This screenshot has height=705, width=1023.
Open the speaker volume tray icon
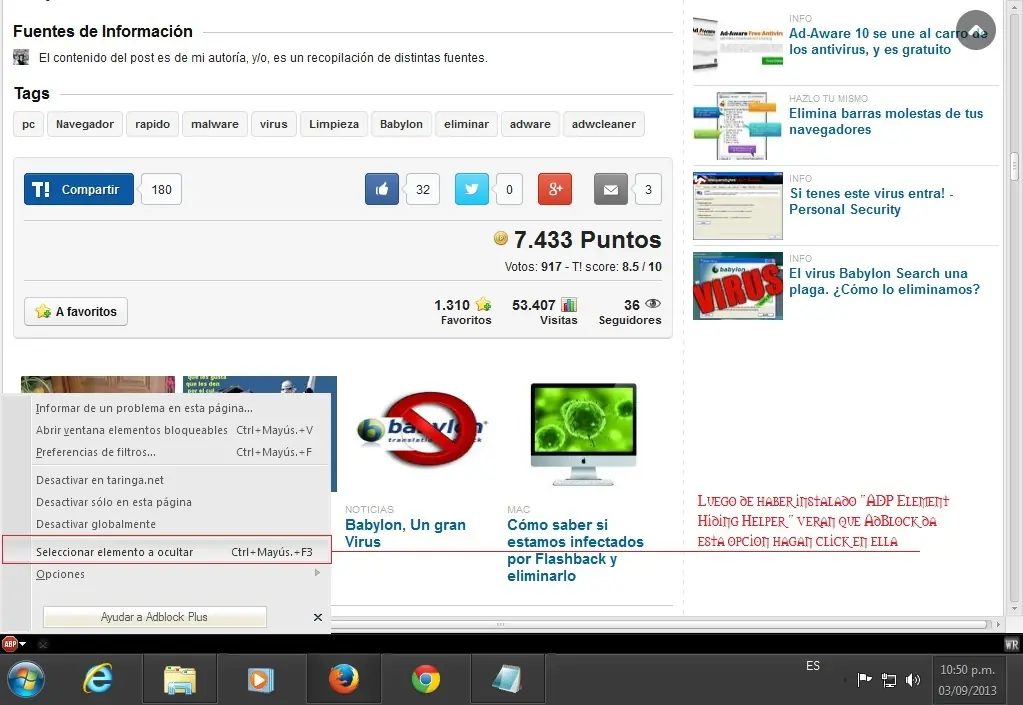coord(913,680)
